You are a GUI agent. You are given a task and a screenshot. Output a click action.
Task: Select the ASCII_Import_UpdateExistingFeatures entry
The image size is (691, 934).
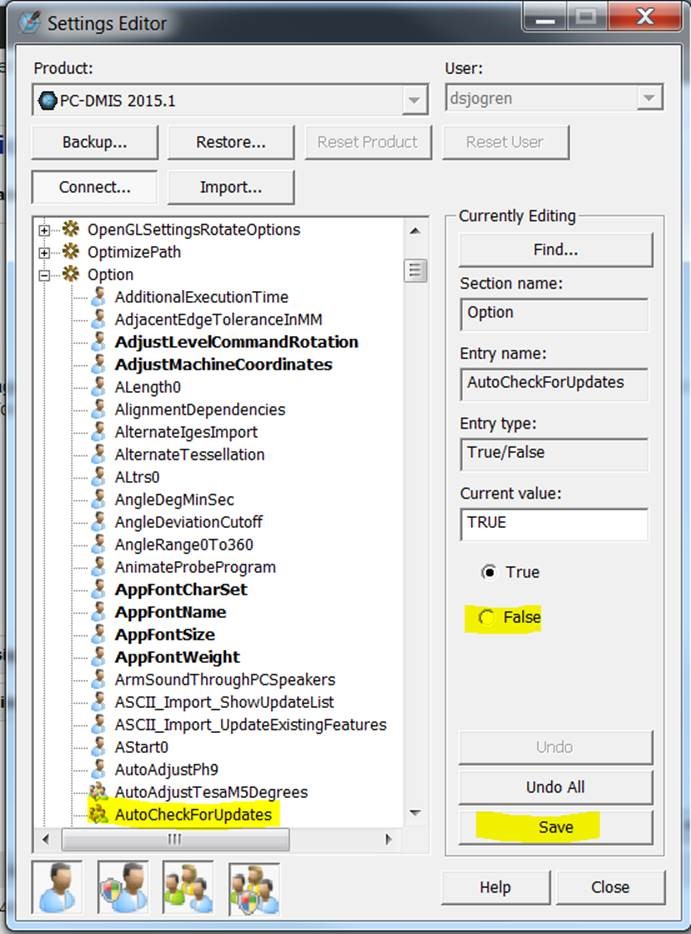(250, 724)
